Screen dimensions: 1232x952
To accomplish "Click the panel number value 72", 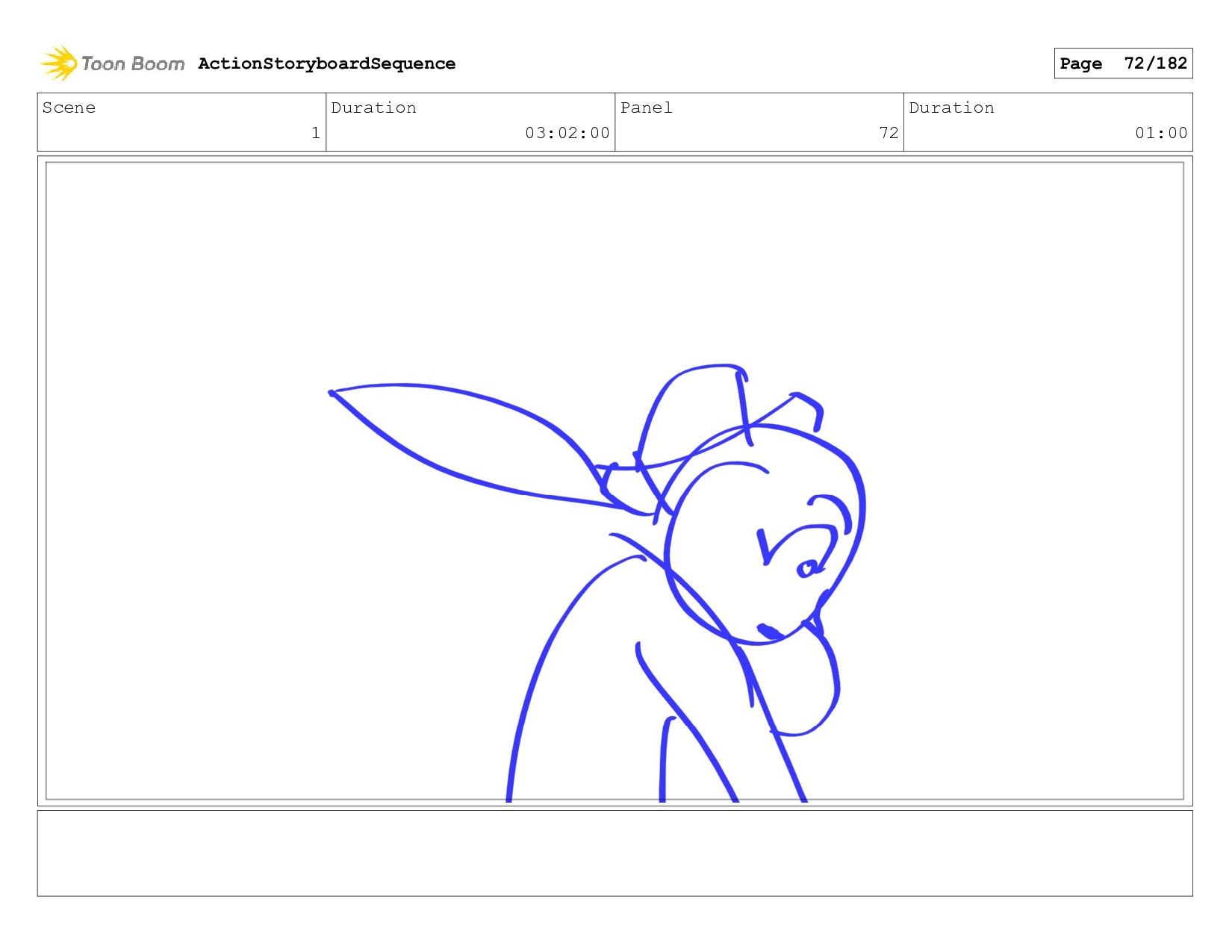I will click(x=889, y=133).
